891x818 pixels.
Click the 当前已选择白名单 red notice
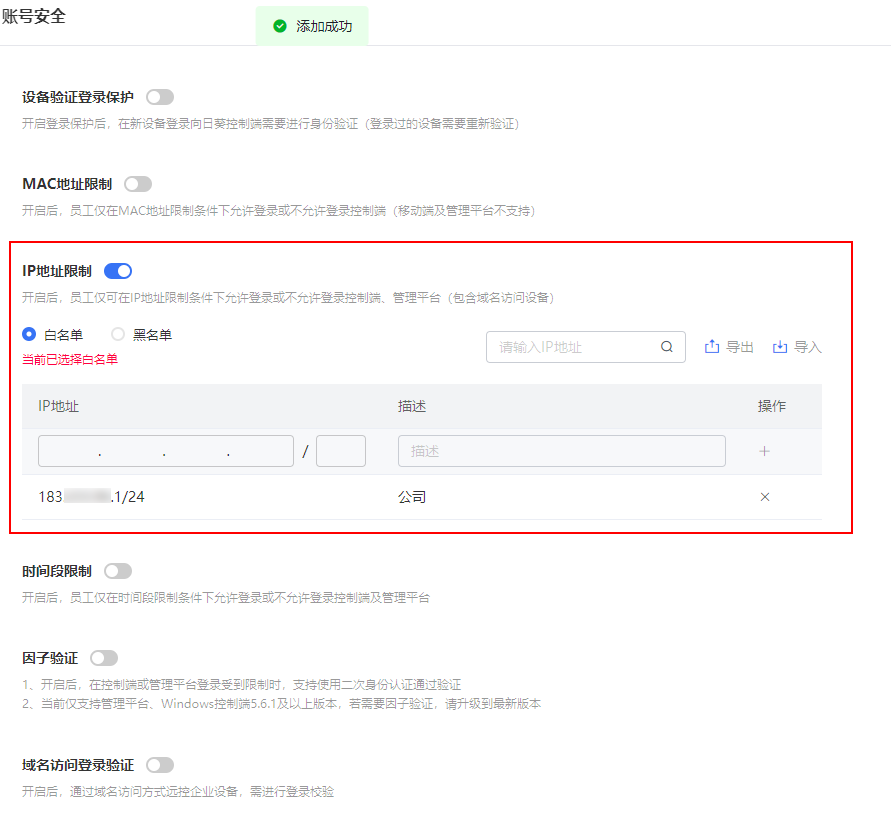pos(70,359)
